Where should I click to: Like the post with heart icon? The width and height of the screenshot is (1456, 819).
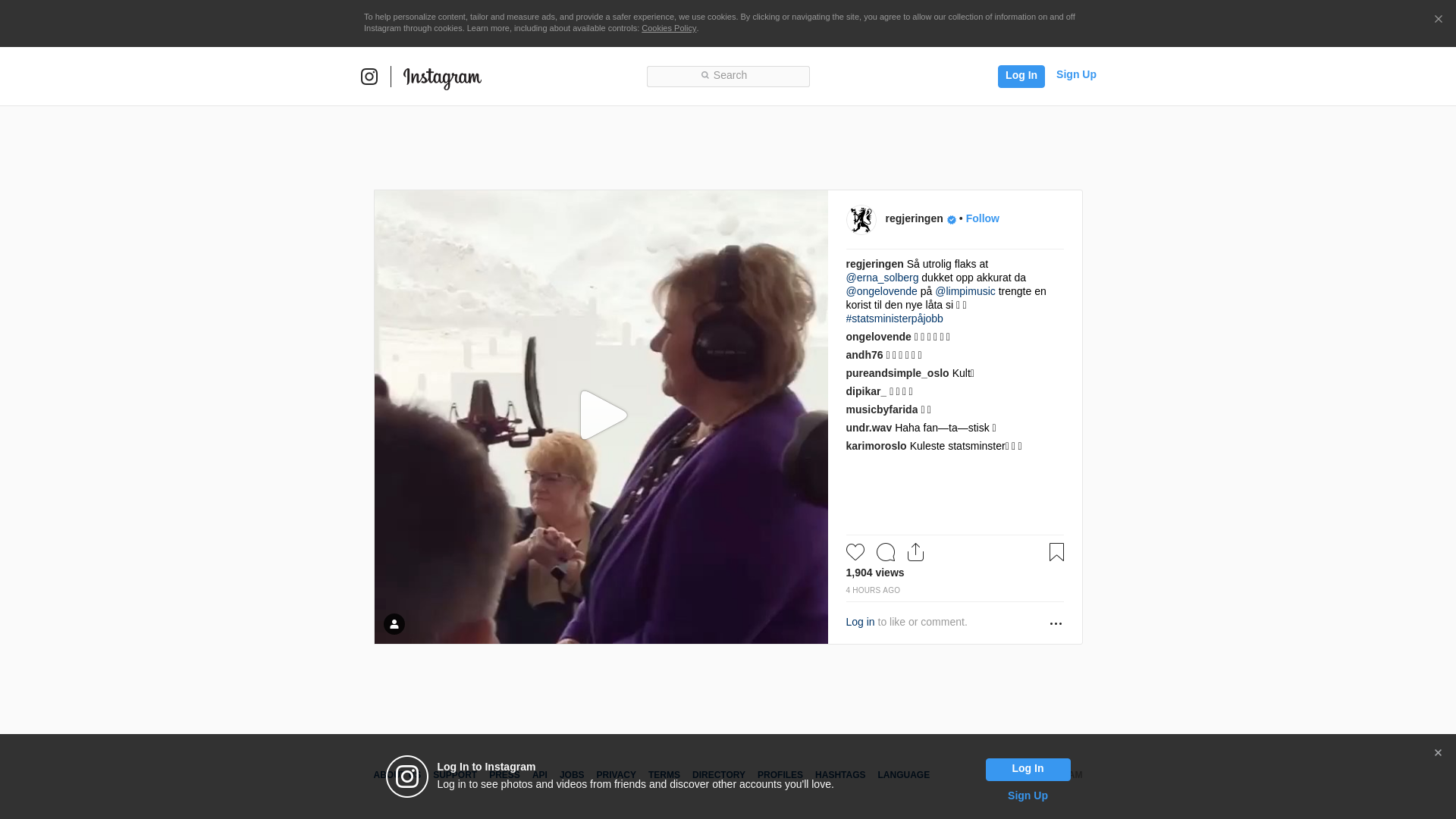855,552
